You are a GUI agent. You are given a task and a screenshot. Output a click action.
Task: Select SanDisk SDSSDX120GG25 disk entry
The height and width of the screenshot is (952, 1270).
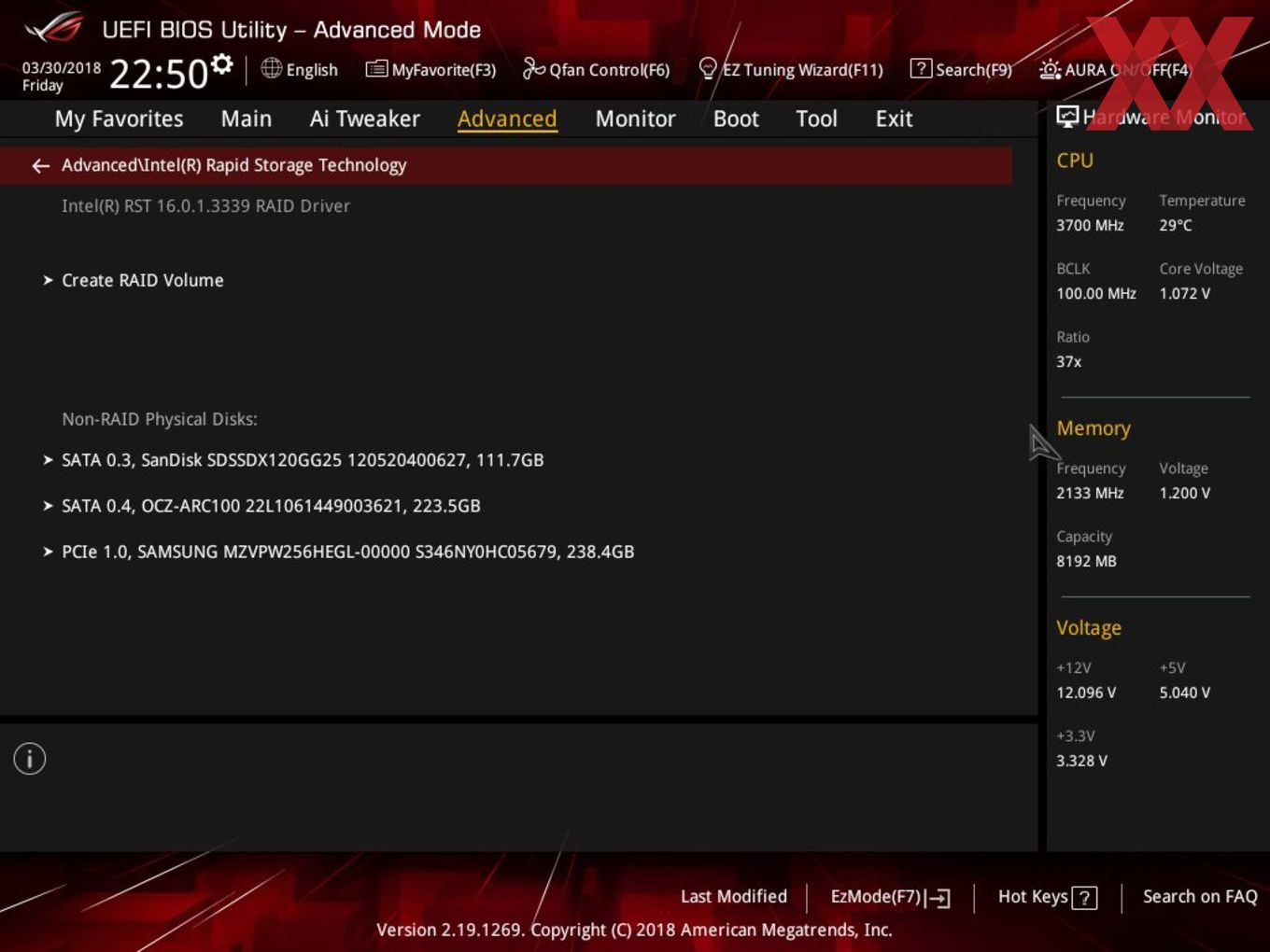click(x=303, y=460)
